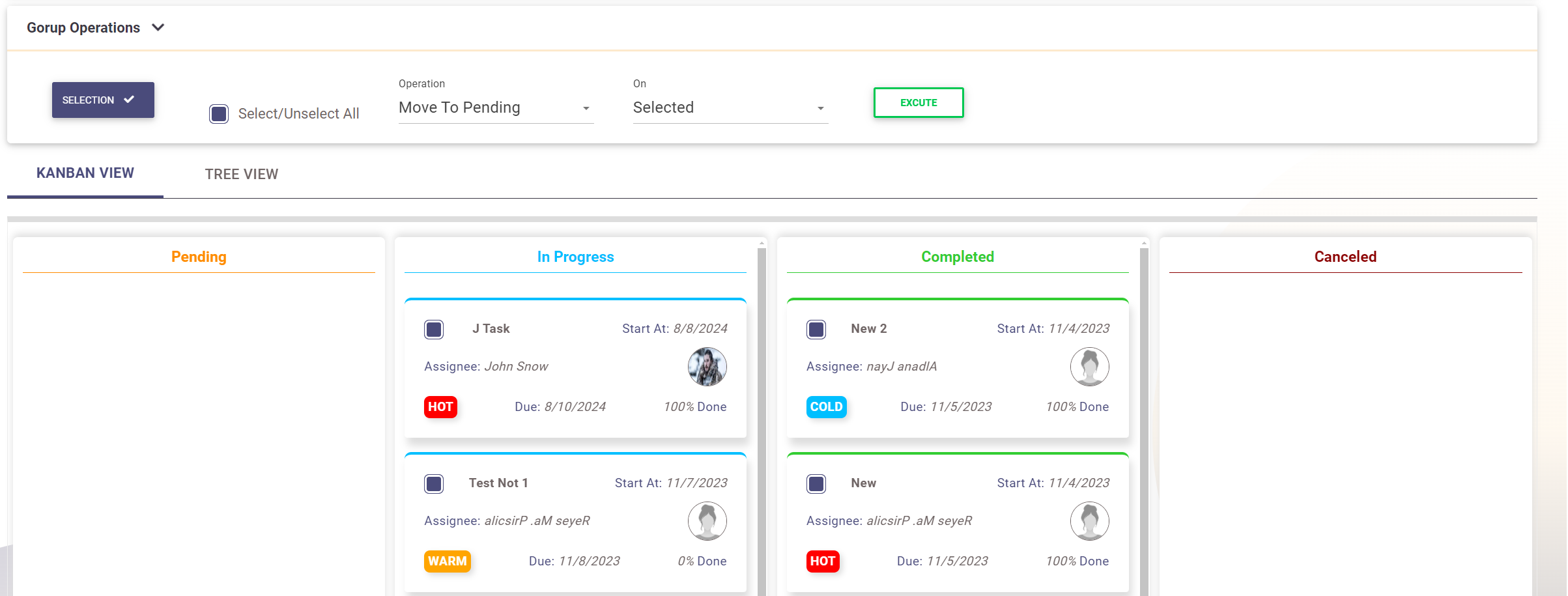Check the J Task card checkbox
Viewport: 1568px width, 596px height.
pyautogui.click(x=434, y=330)
